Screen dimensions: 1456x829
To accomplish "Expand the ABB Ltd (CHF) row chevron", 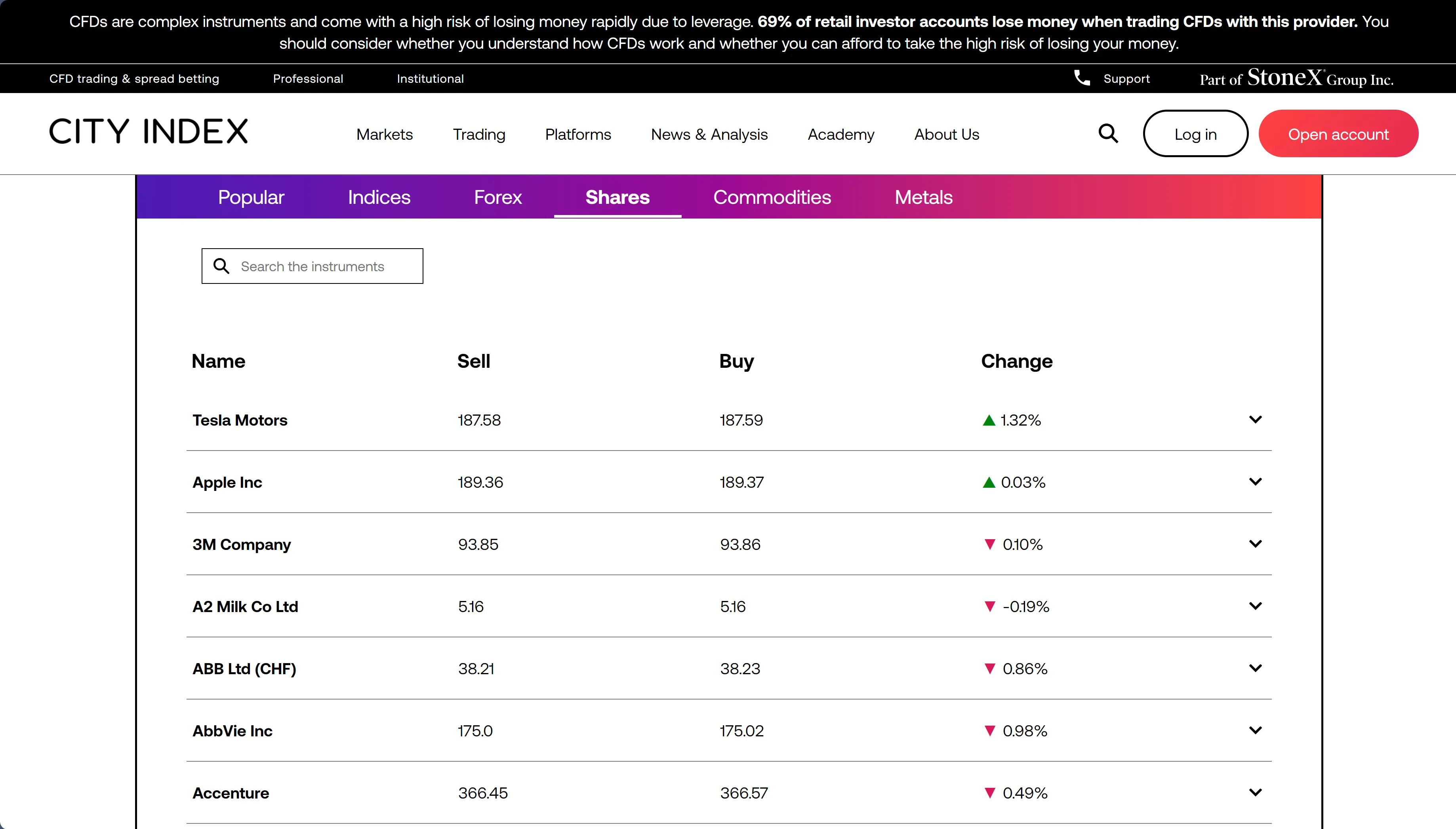I will [1255, 668].
